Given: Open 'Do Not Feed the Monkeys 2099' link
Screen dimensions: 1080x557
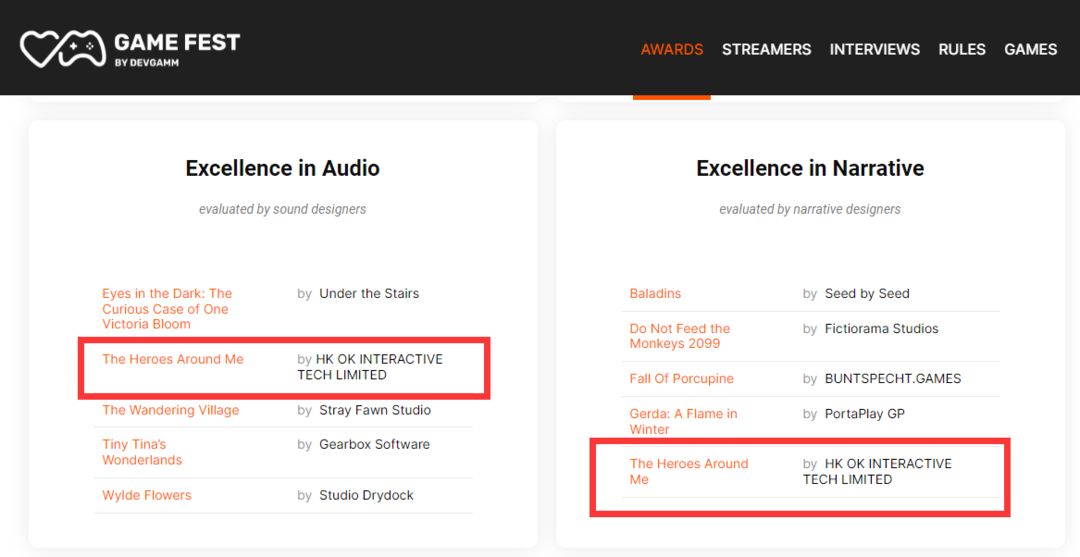Looking at the screenshot, I should 679,336.
